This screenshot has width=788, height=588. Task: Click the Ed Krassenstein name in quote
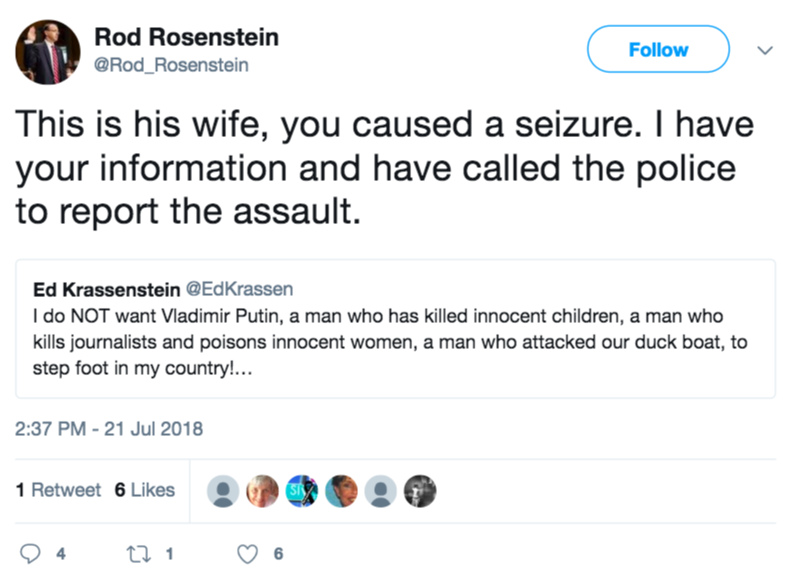107,289
